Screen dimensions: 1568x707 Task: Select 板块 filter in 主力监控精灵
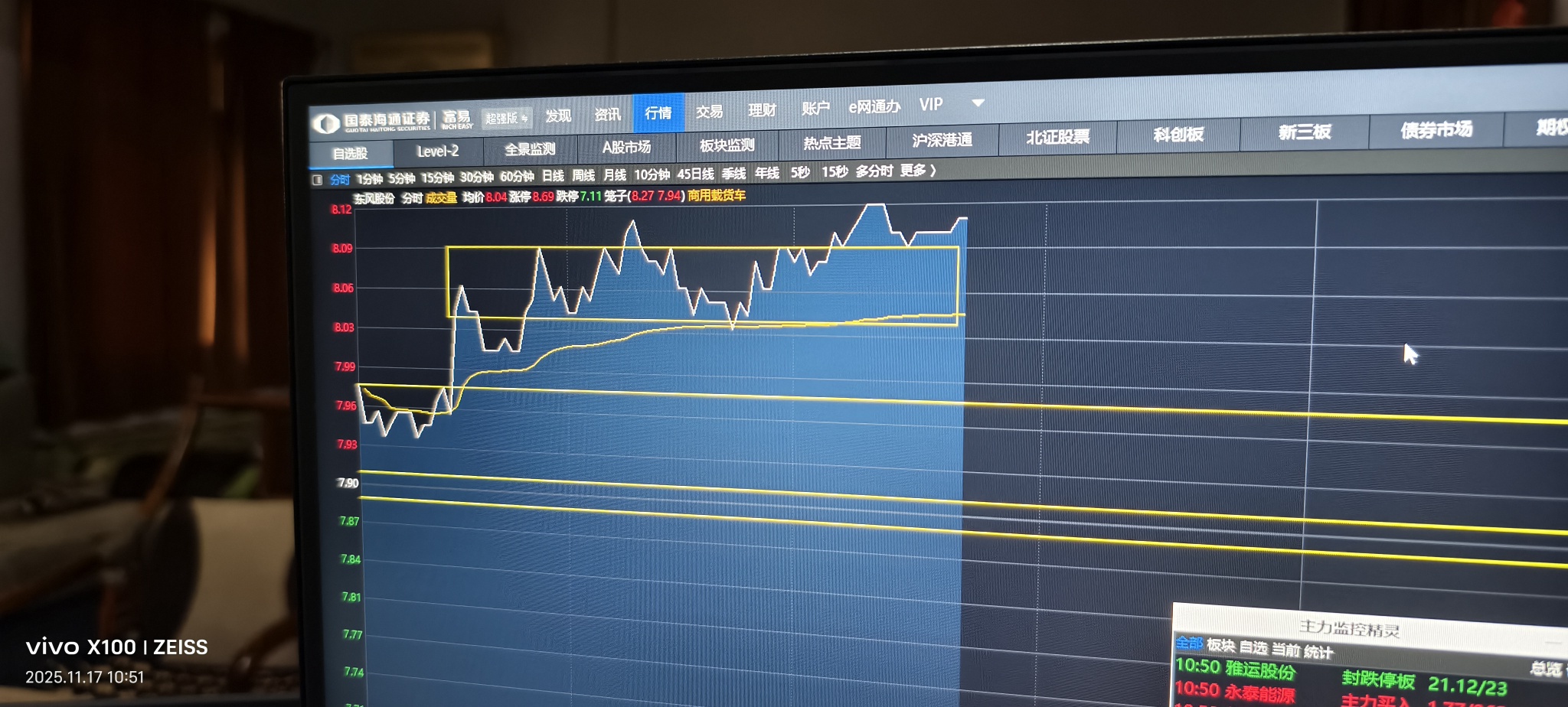click(x=1221, y=646)
